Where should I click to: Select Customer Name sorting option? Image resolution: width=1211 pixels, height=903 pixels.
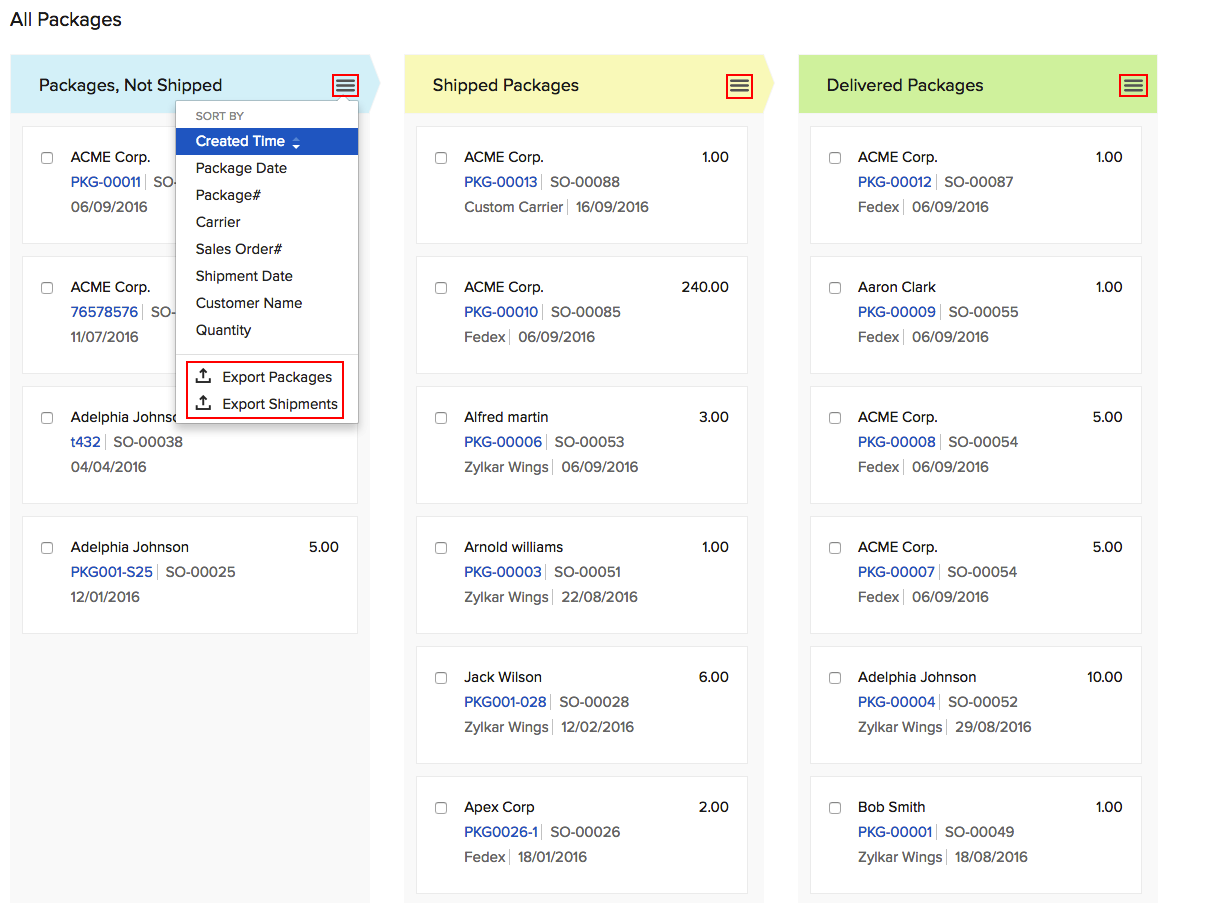tap(248, 302)
